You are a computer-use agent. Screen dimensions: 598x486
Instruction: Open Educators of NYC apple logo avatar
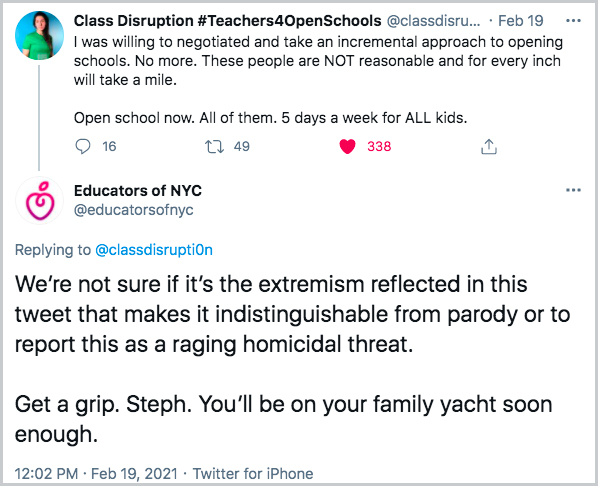pyautogui.click(x=39, y=201)
